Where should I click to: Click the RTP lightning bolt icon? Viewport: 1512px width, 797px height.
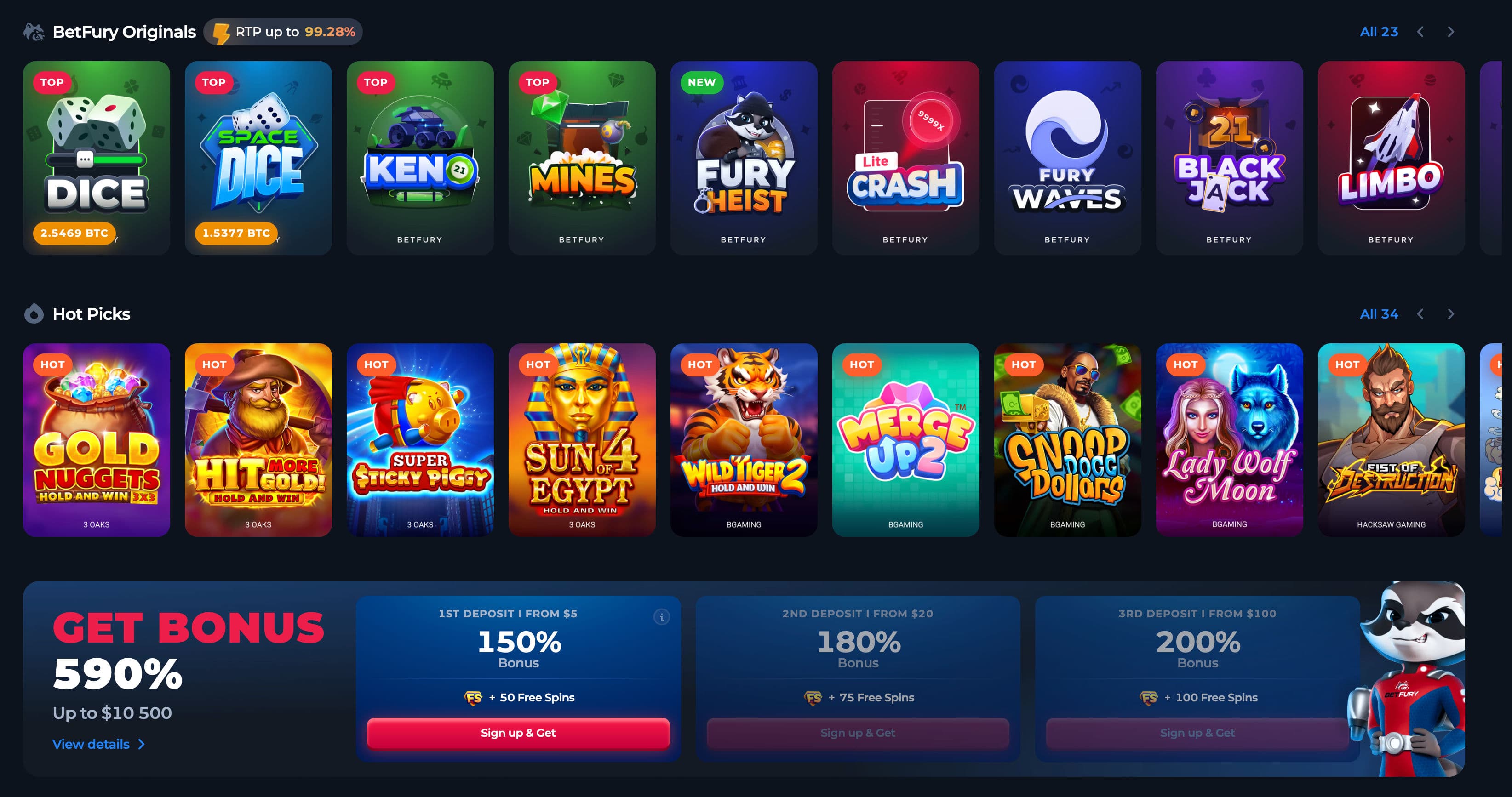(221, 33)
